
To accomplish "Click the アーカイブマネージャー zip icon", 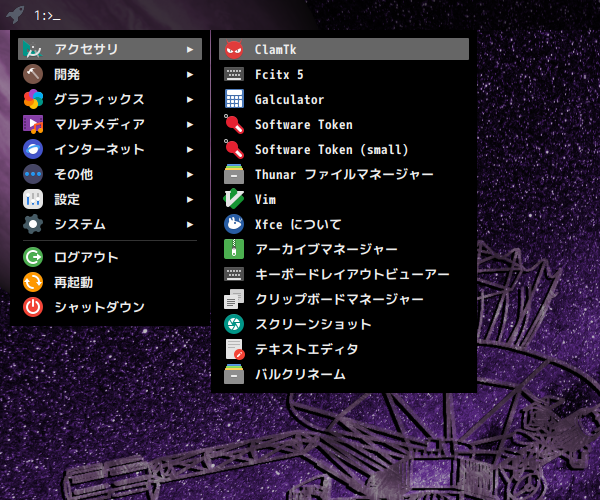I will point(234,249).
